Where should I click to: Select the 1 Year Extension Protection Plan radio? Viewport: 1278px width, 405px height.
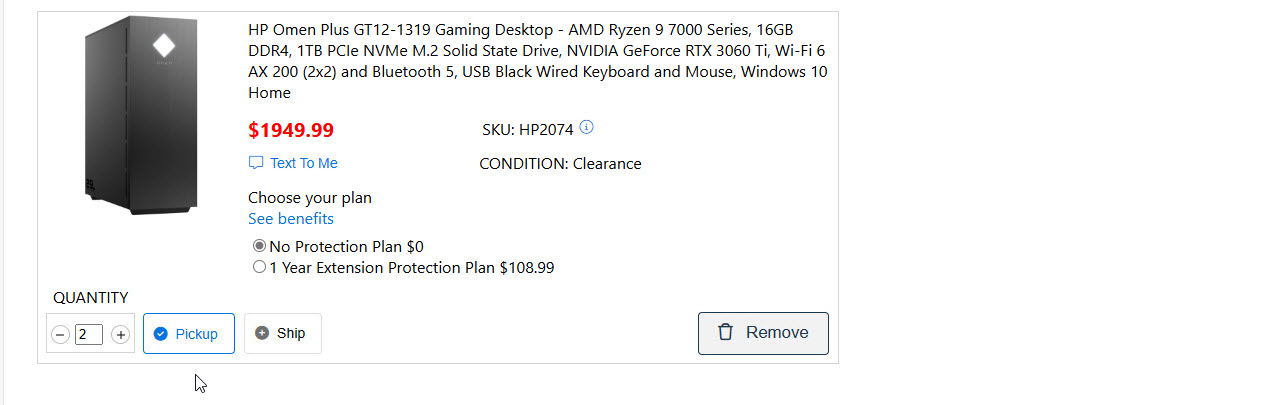260,267
